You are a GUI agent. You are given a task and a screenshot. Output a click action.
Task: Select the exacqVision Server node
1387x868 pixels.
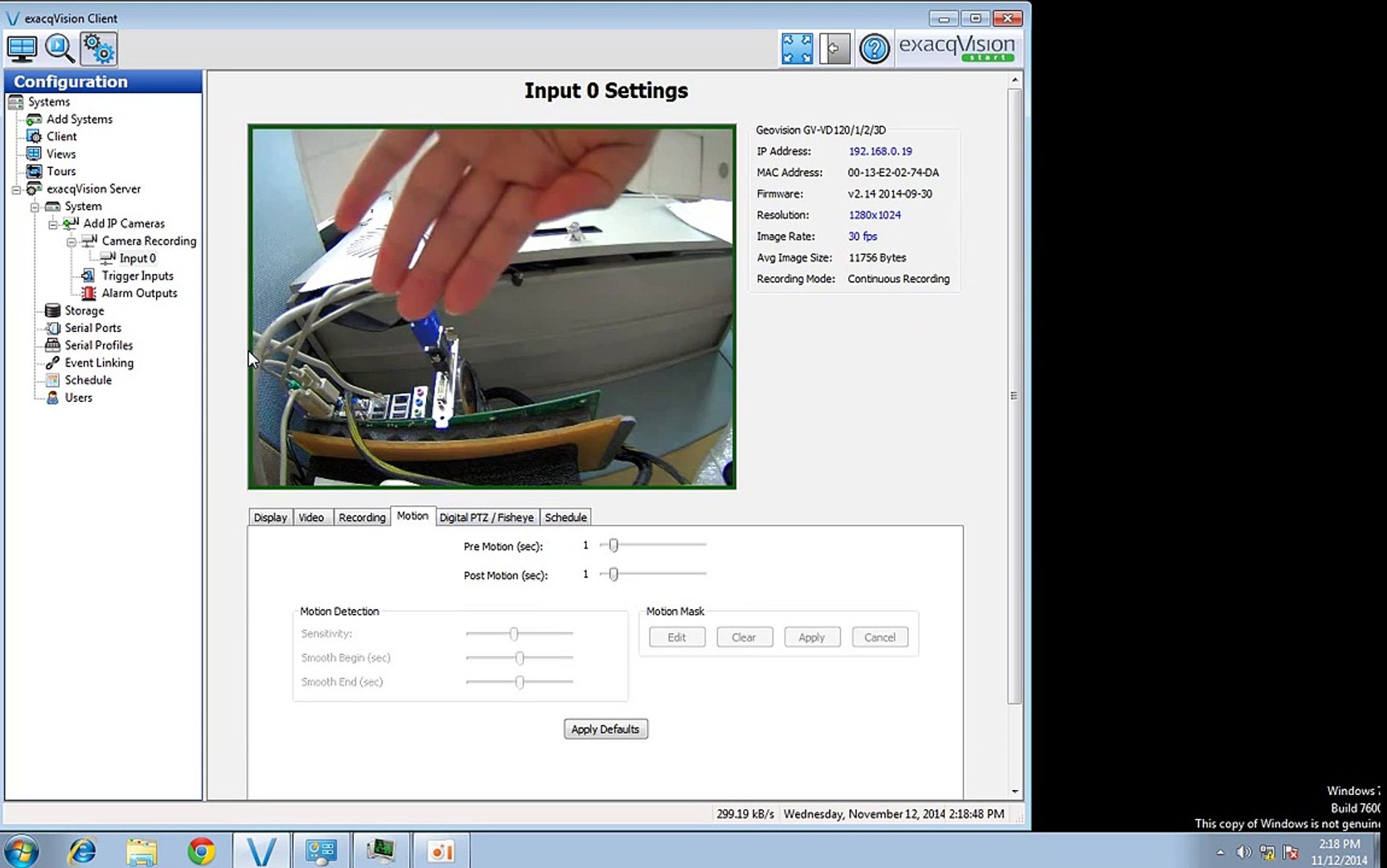(x=93, y=189)
